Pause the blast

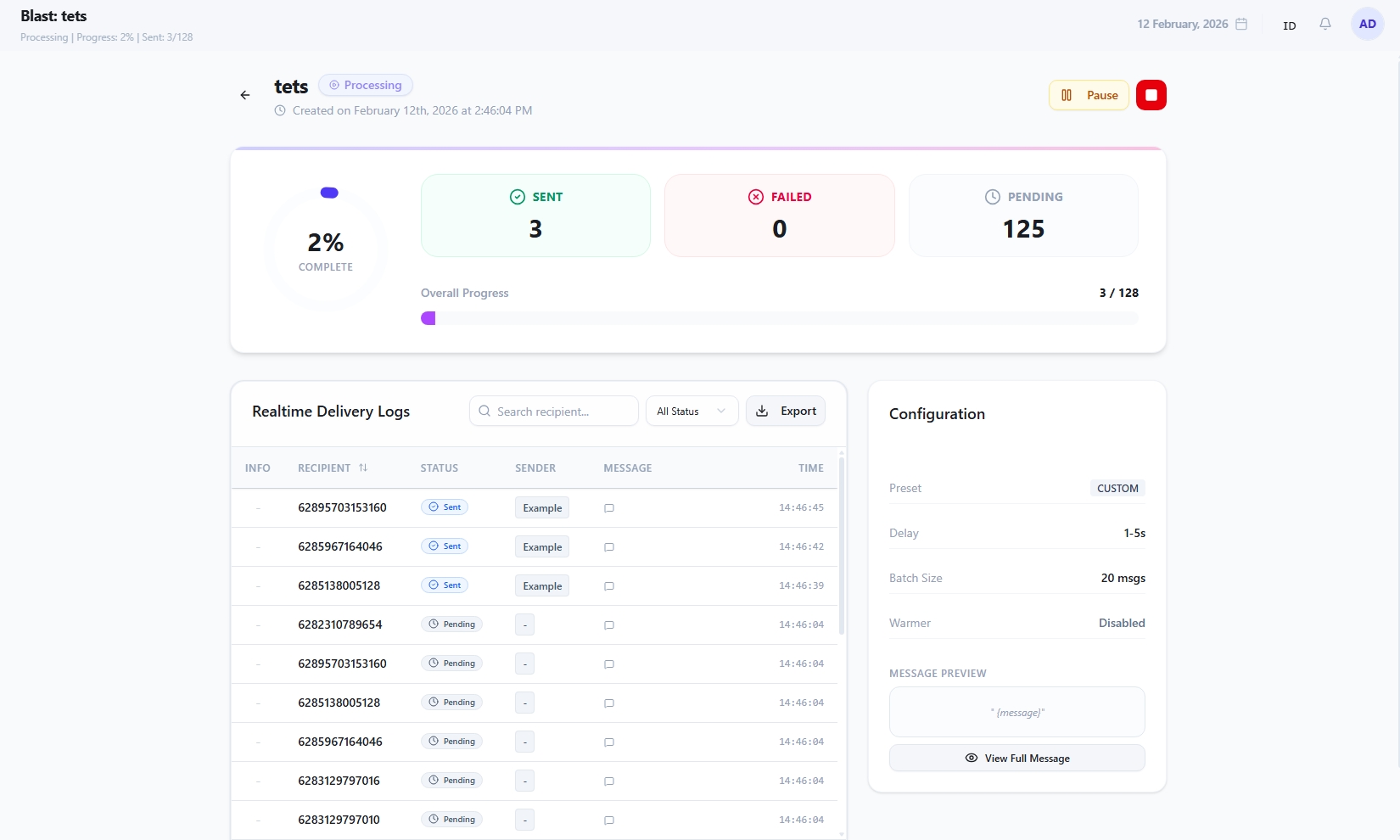point(1089,95)
